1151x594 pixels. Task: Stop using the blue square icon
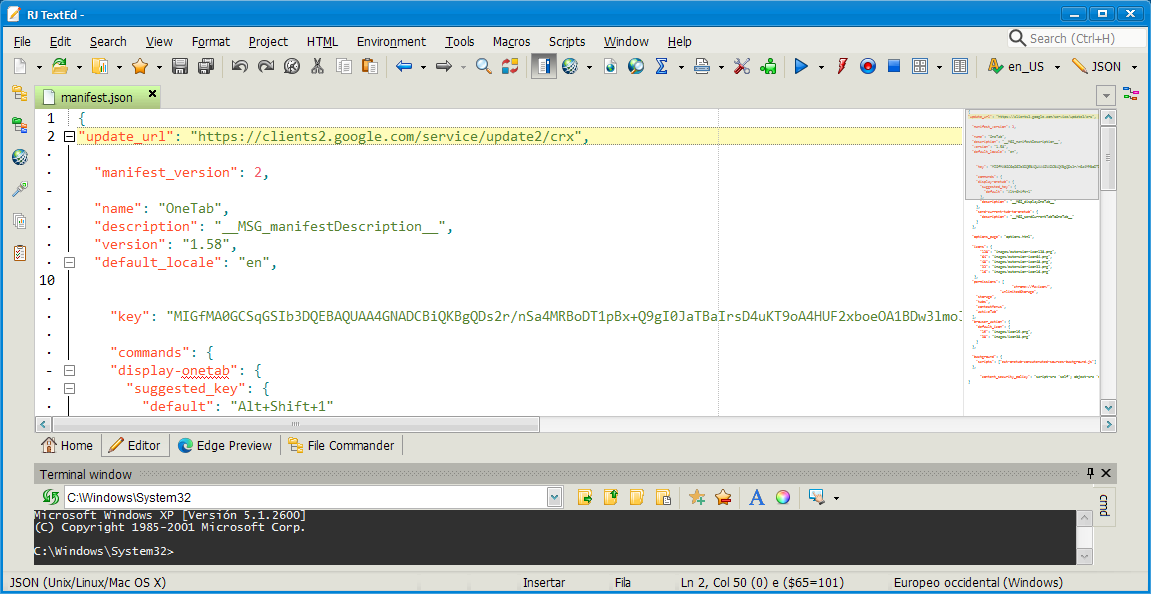(x=894, y=67)
